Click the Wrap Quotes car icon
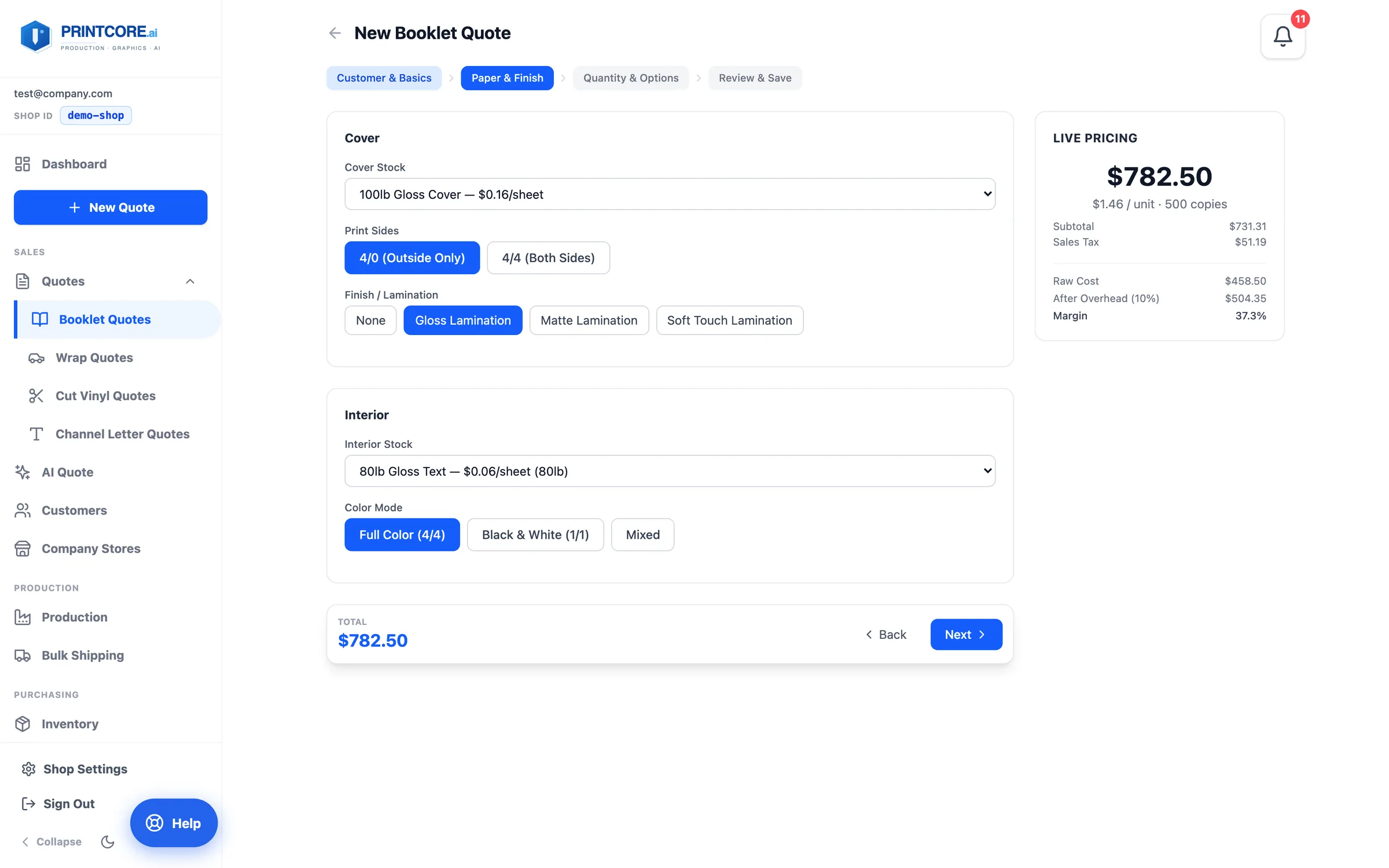 click(x=36, y=358)
